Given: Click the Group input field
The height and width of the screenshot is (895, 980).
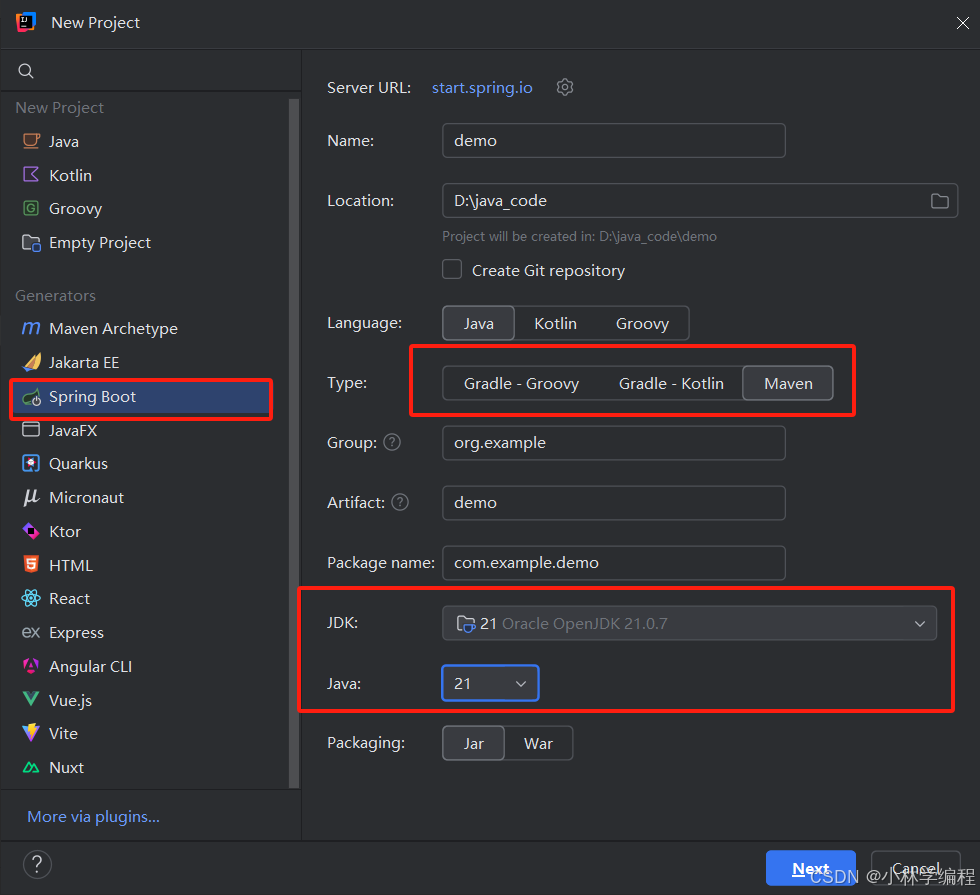Looking at the screenshot, I should pos(614,442).
